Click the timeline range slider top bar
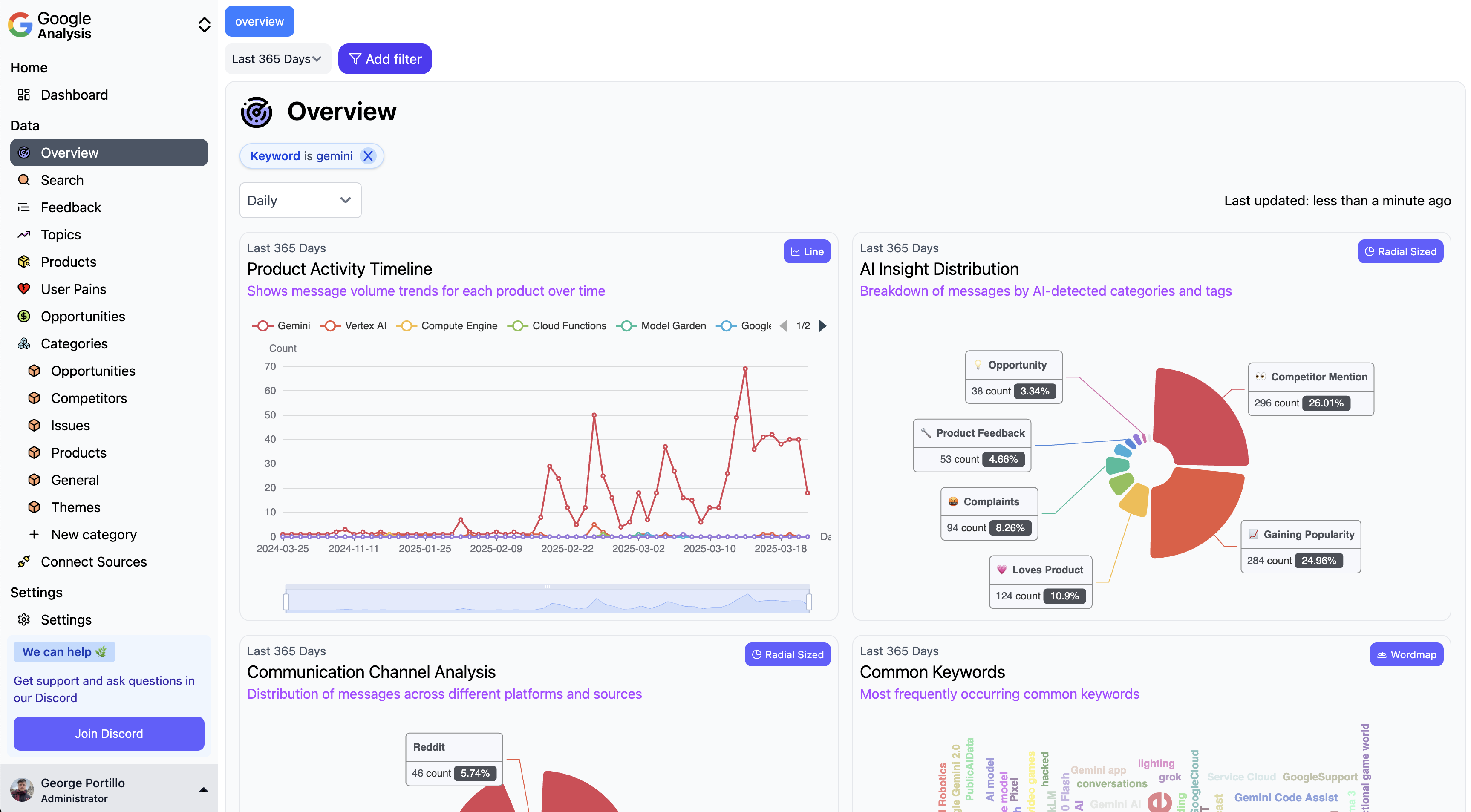Viewport: 1471px width, 812px height. (x=547, y=587)
